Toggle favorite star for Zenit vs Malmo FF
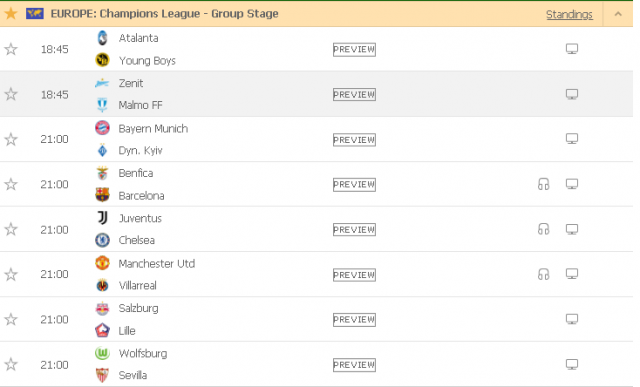640x387 pixels. click(x=11, y=94)
